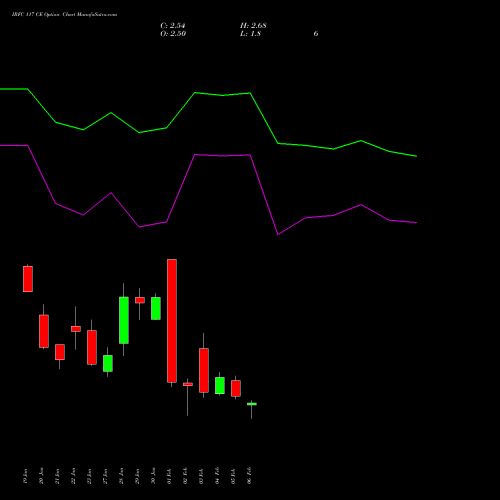The height and width of the screenshot is (500, 500).
Task: Select the 23 Jan date label
Action: tap(90, 476)
